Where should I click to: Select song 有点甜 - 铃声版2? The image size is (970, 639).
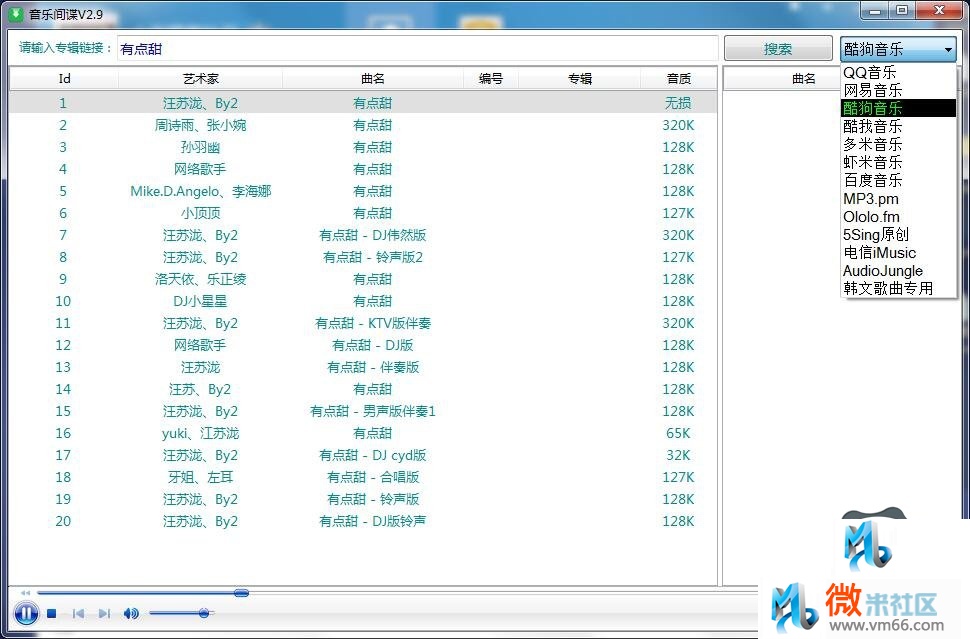coord(372,257)
